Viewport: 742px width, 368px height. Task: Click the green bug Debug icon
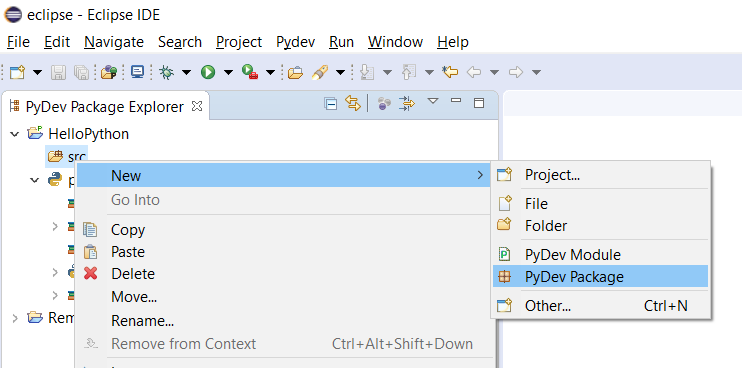(x=166, y=72)
